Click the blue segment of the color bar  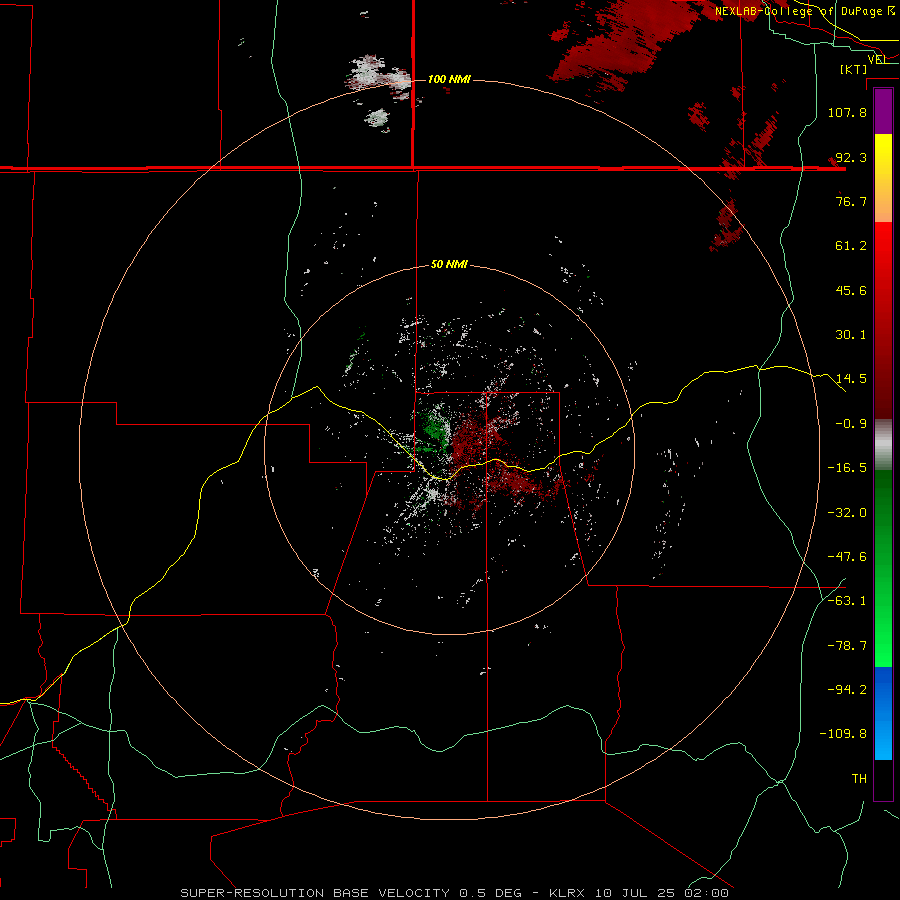pyautogui.click(x=883, y=713)
